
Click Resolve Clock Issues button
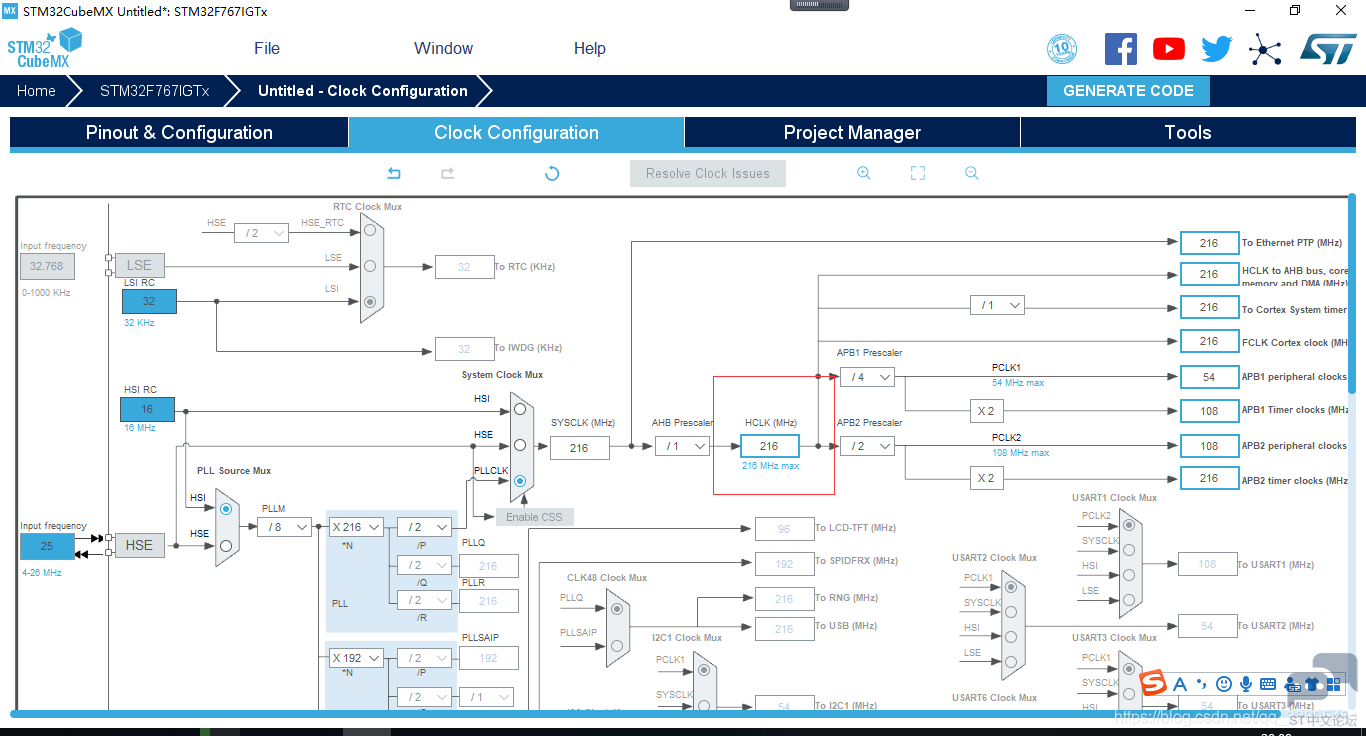(708, 173)
